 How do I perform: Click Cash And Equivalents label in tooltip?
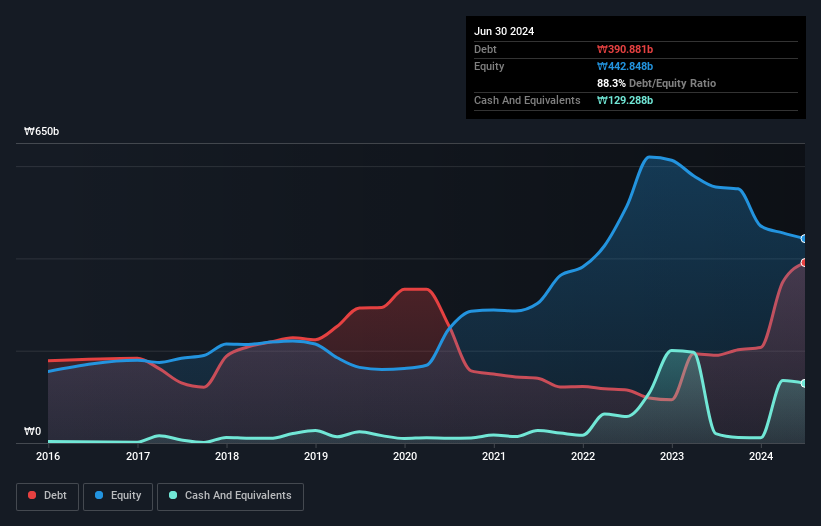click(x=527, y=100)
